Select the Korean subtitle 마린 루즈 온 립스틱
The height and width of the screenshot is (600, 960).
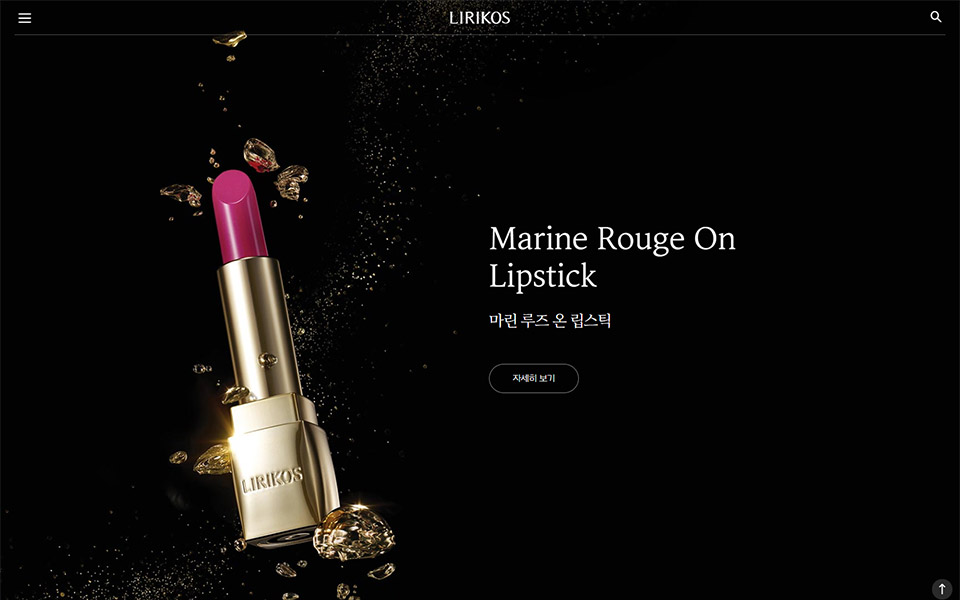[x=550, y=320]
